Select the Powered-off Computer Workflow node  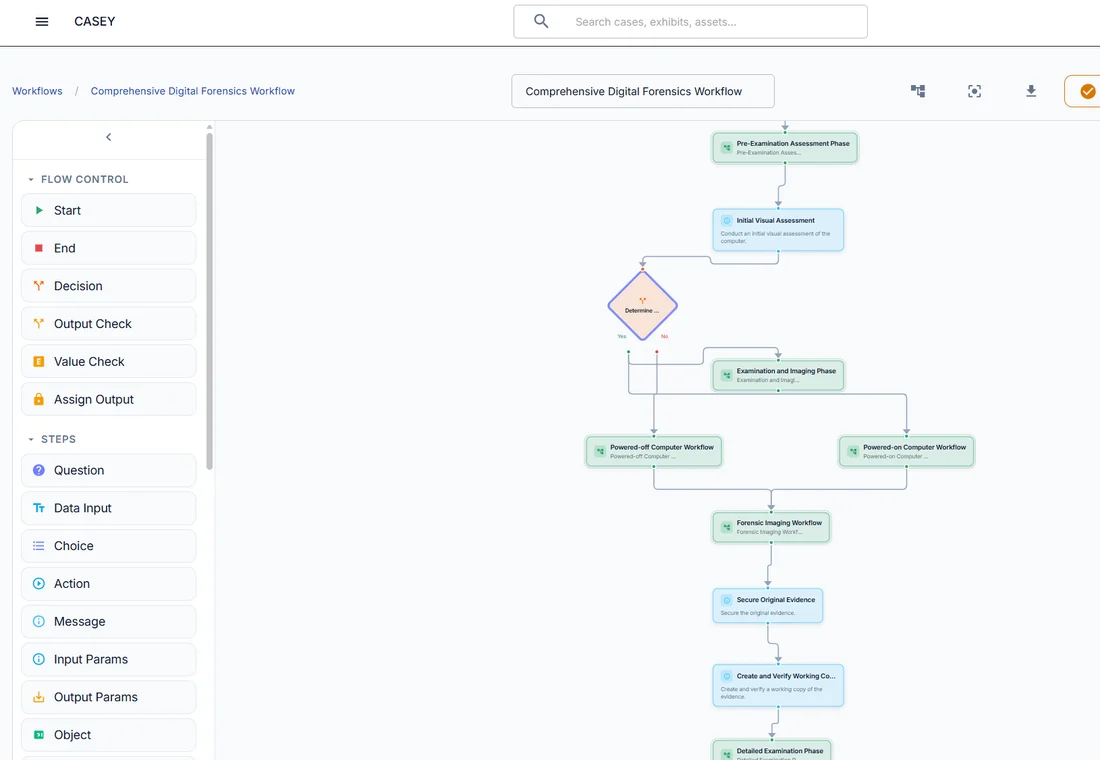[654, 452]
